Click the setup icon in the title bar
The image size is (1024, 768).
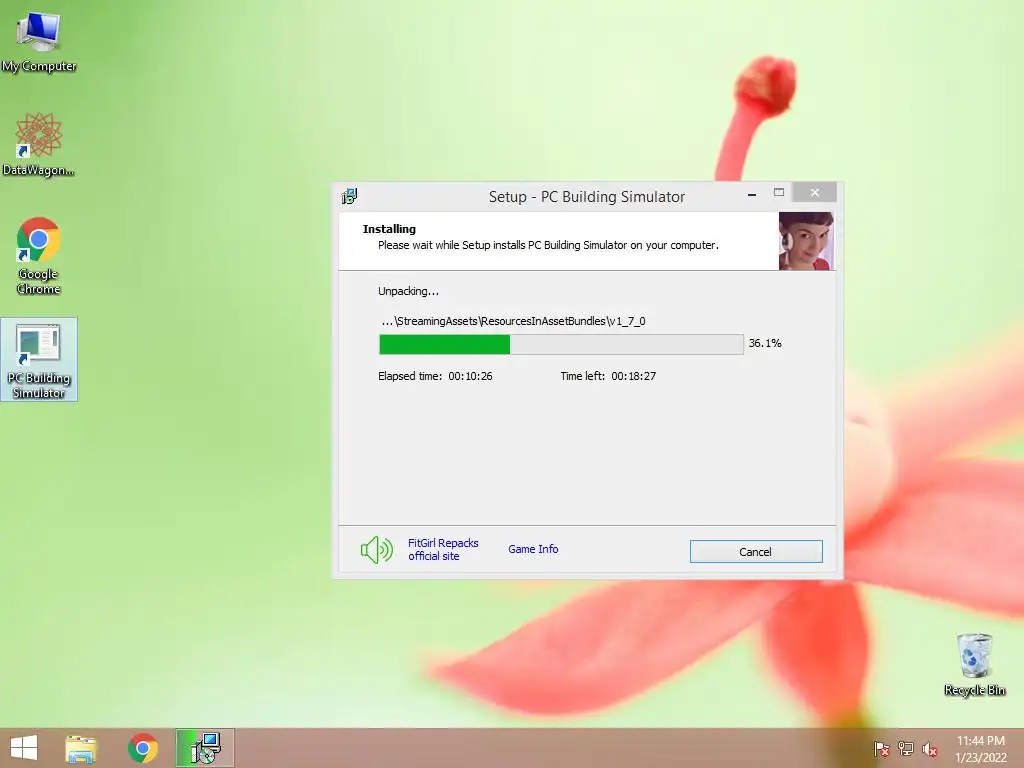click(349, 196)
